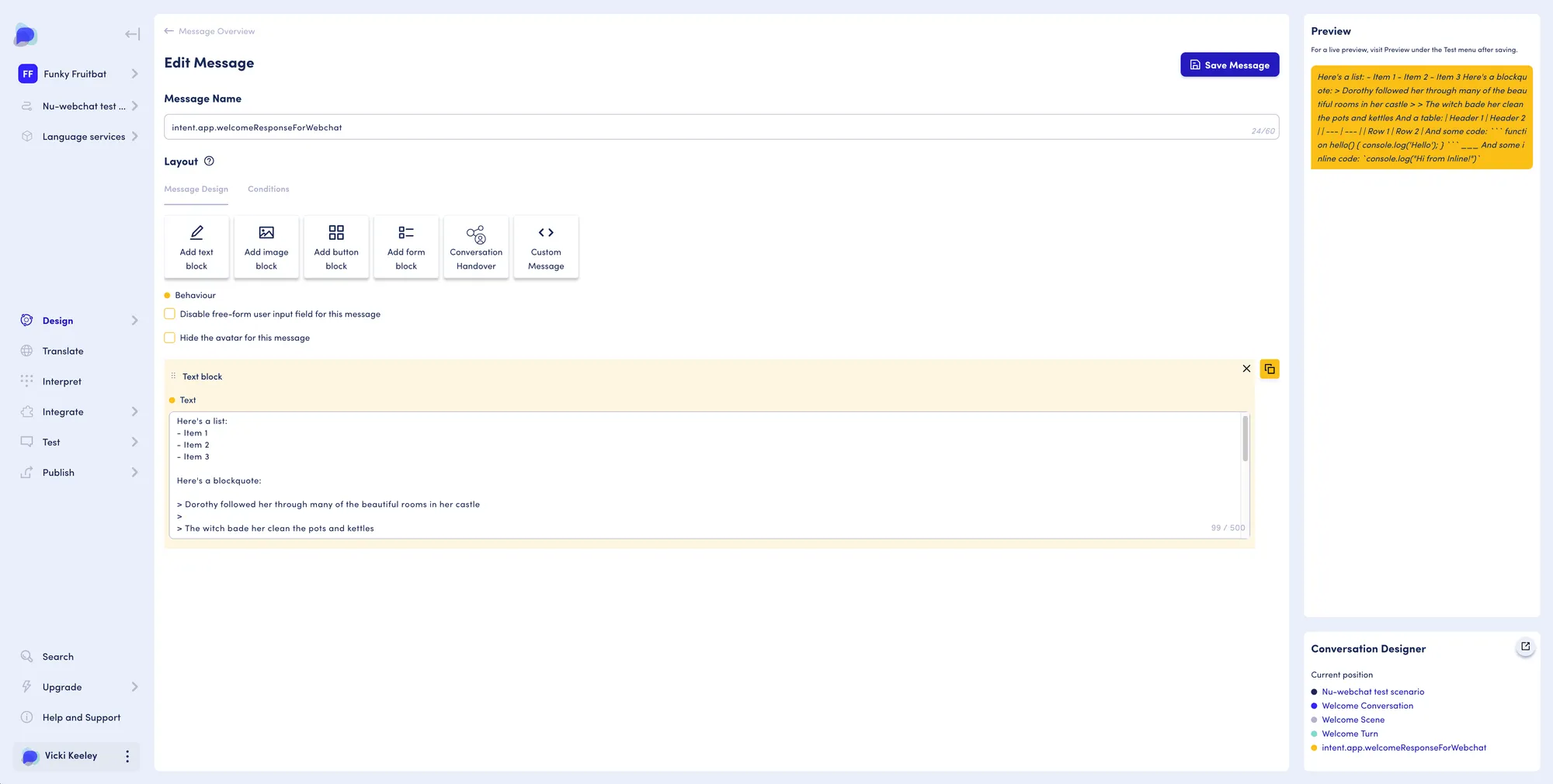Click the grid icon for Add button block

tap(336, 233)
